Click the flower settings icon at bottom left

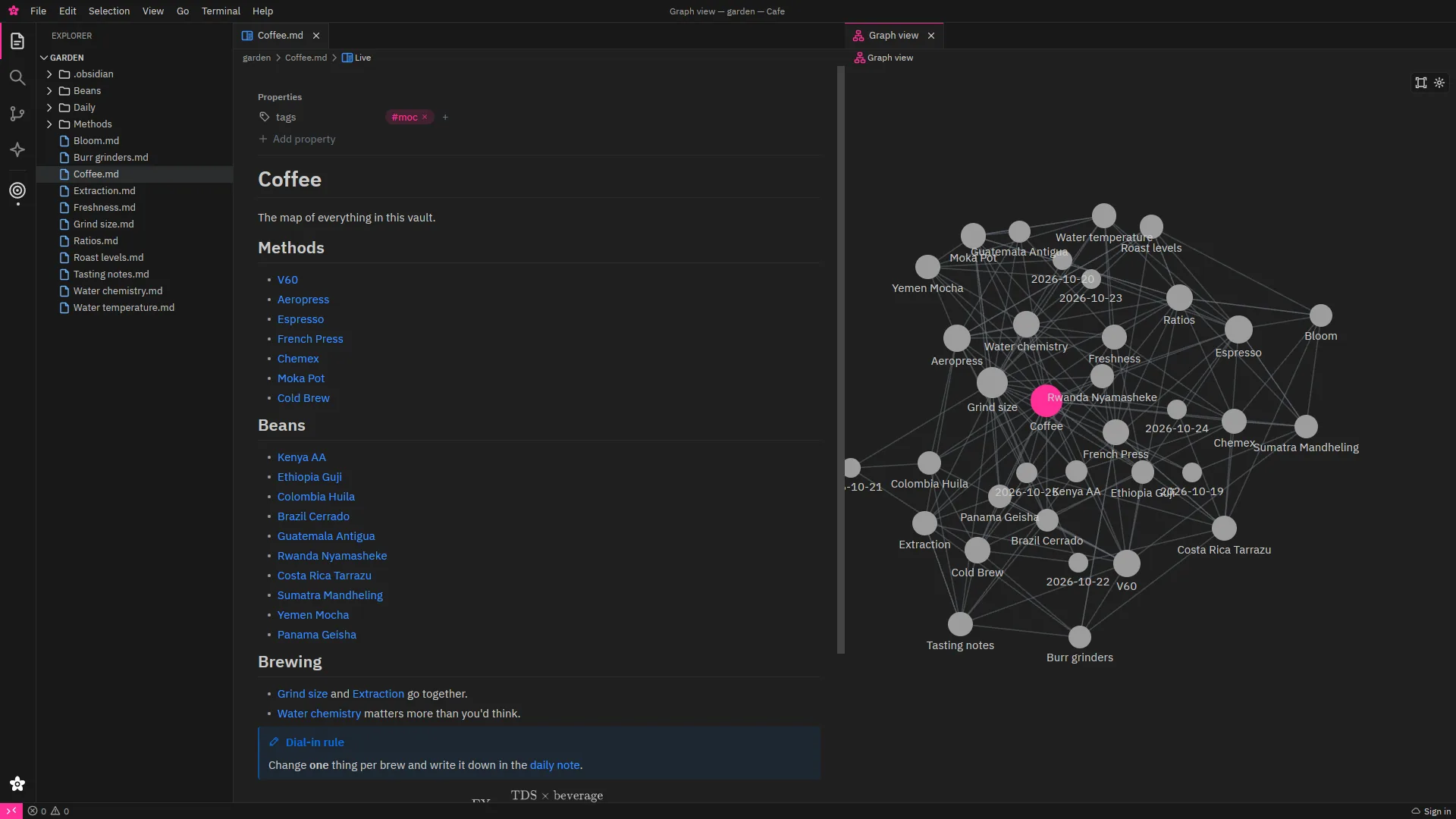[17, 783]
